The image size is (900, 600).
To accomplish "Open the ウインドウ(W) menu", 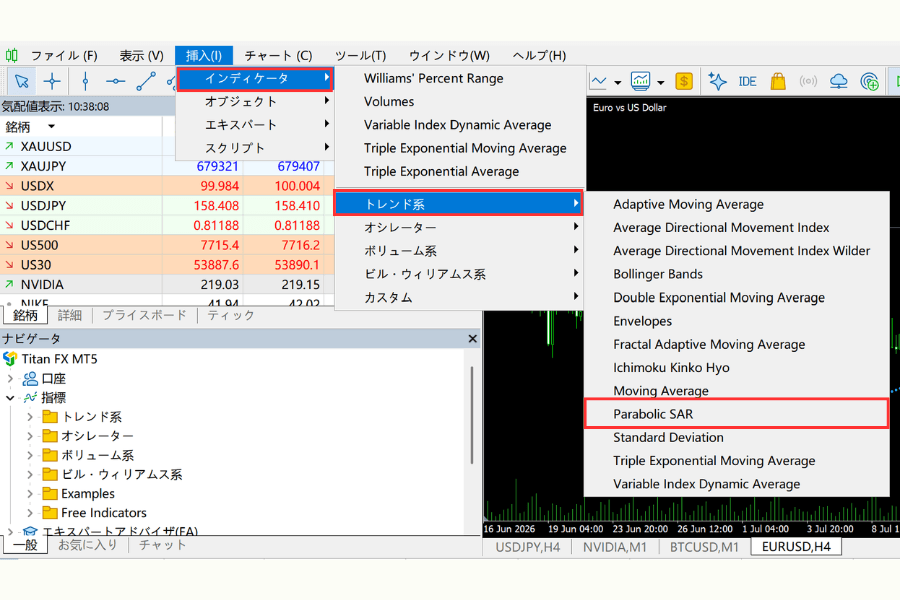I will pos(449,55).
